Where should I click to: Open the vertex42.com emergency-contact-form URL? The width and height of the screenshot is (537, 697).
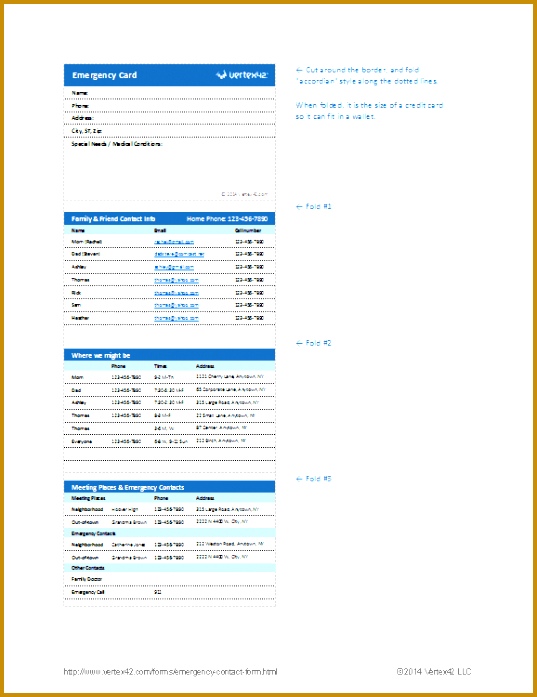click(x=170, y=672)
